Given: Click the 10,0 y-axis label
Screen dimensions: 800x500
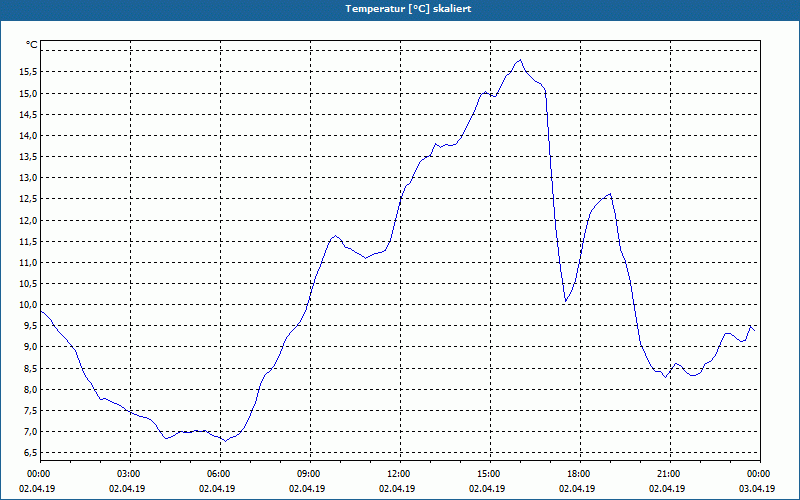Looking at the screenshot, I should 28,305.
